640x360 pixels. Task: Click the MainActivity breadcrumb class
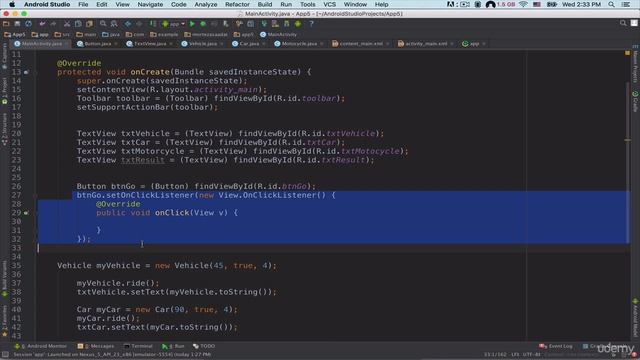[x=278, y=35]
